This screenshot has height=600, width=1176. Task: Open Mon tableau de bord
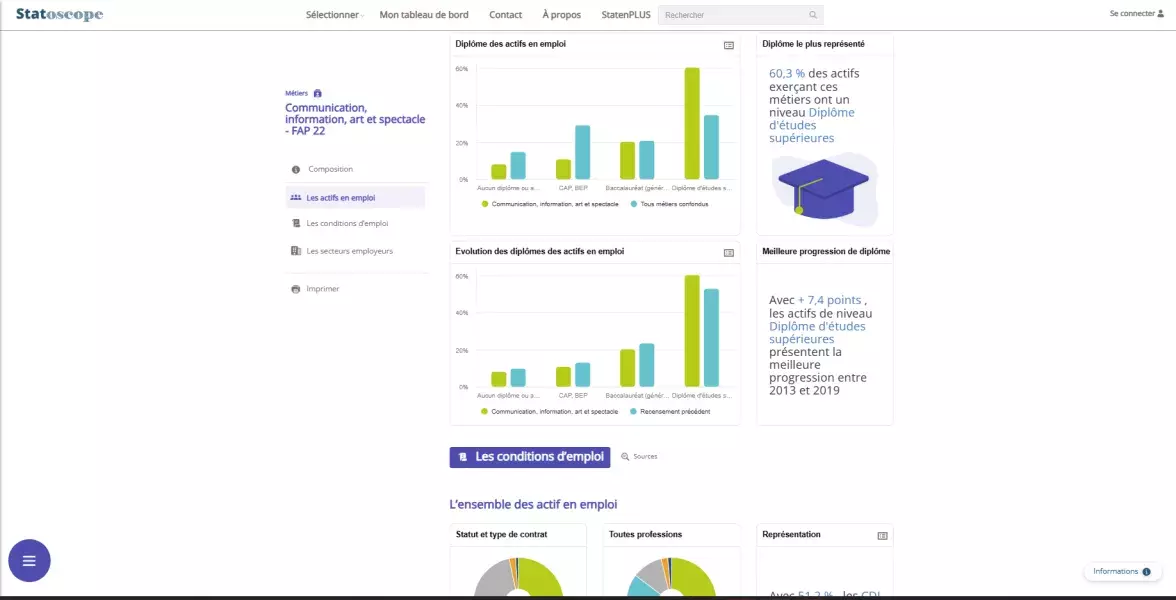[x=424, y=15]
